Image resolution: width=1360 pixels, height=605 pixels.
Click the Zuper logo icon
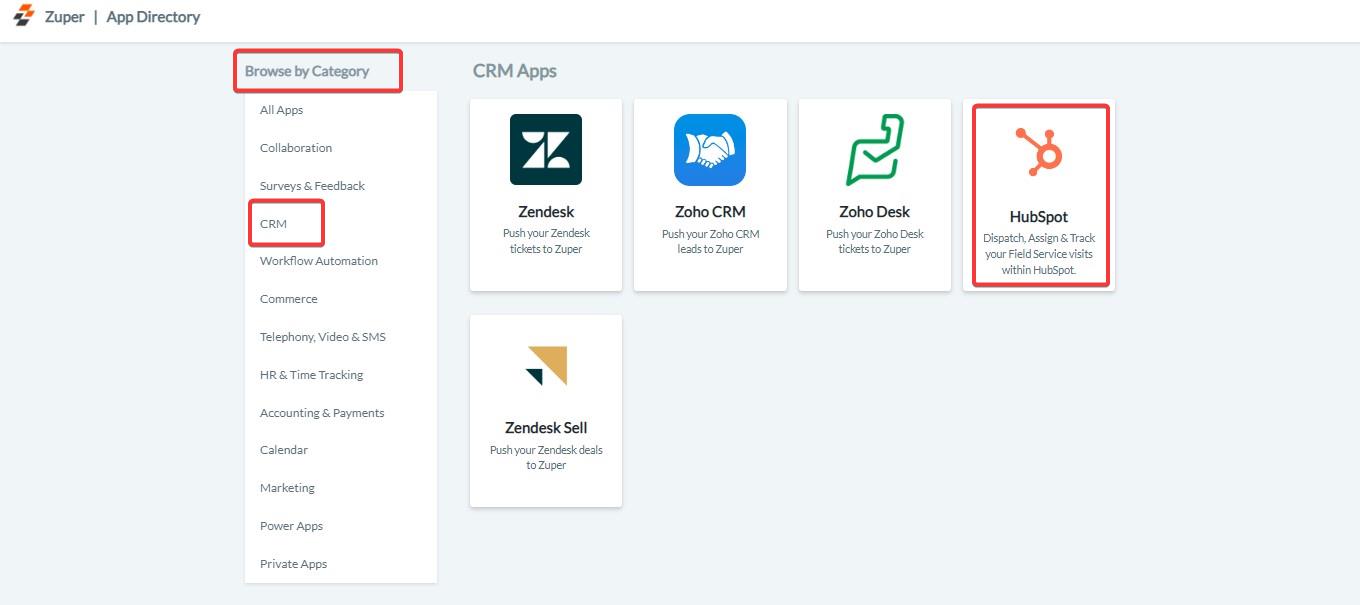23,16
